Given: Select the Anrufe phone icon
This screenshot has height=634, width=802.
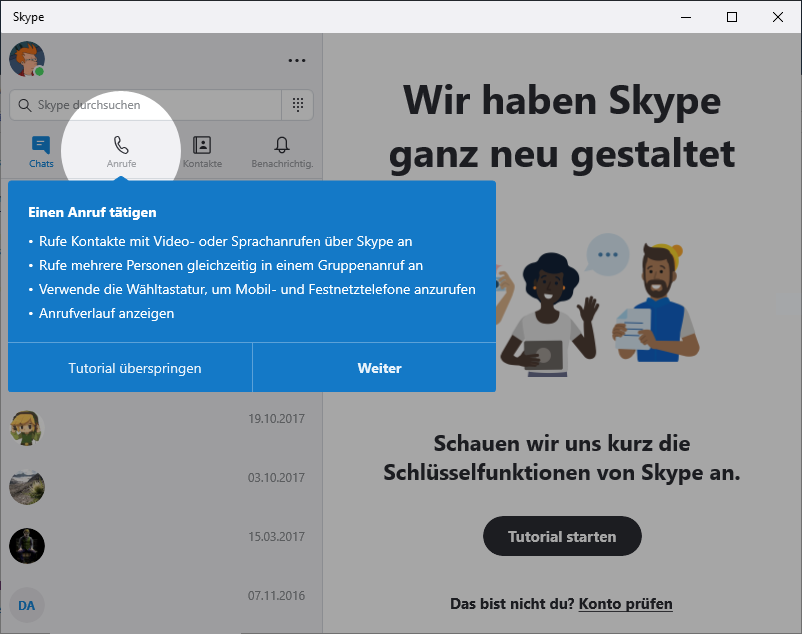Looking at the screenshot, I should coord(121,145).
